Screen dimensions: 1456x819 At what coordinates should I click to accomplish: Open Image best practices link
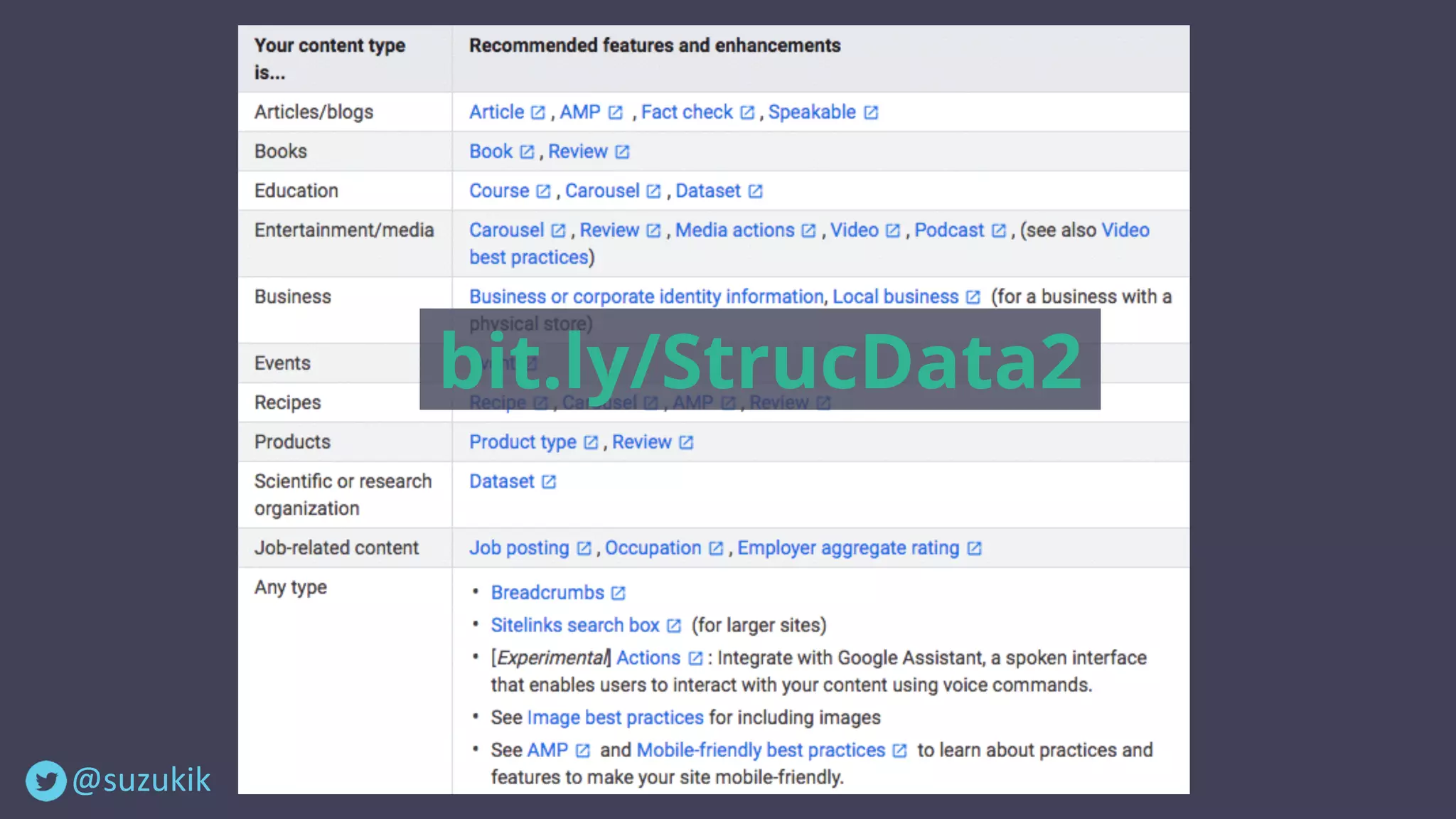tap(615, 718)
